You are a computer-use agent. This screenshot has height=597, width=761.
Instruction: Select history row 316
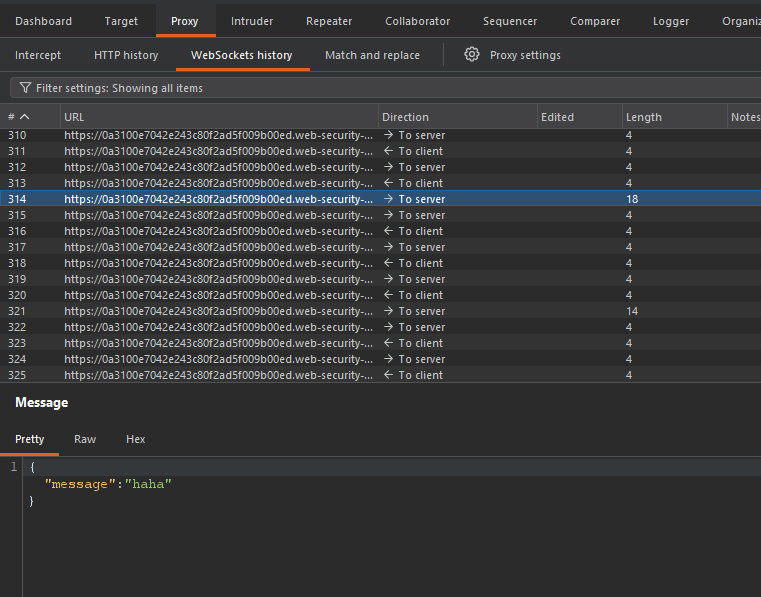tap(380, 231)
